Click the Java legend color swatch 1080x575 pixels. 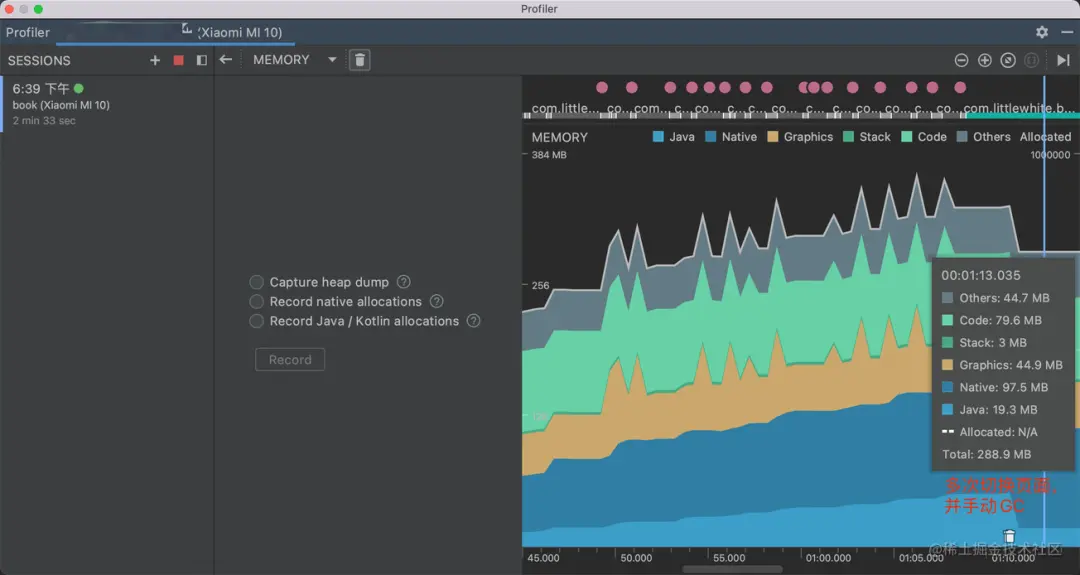point(658,137)
